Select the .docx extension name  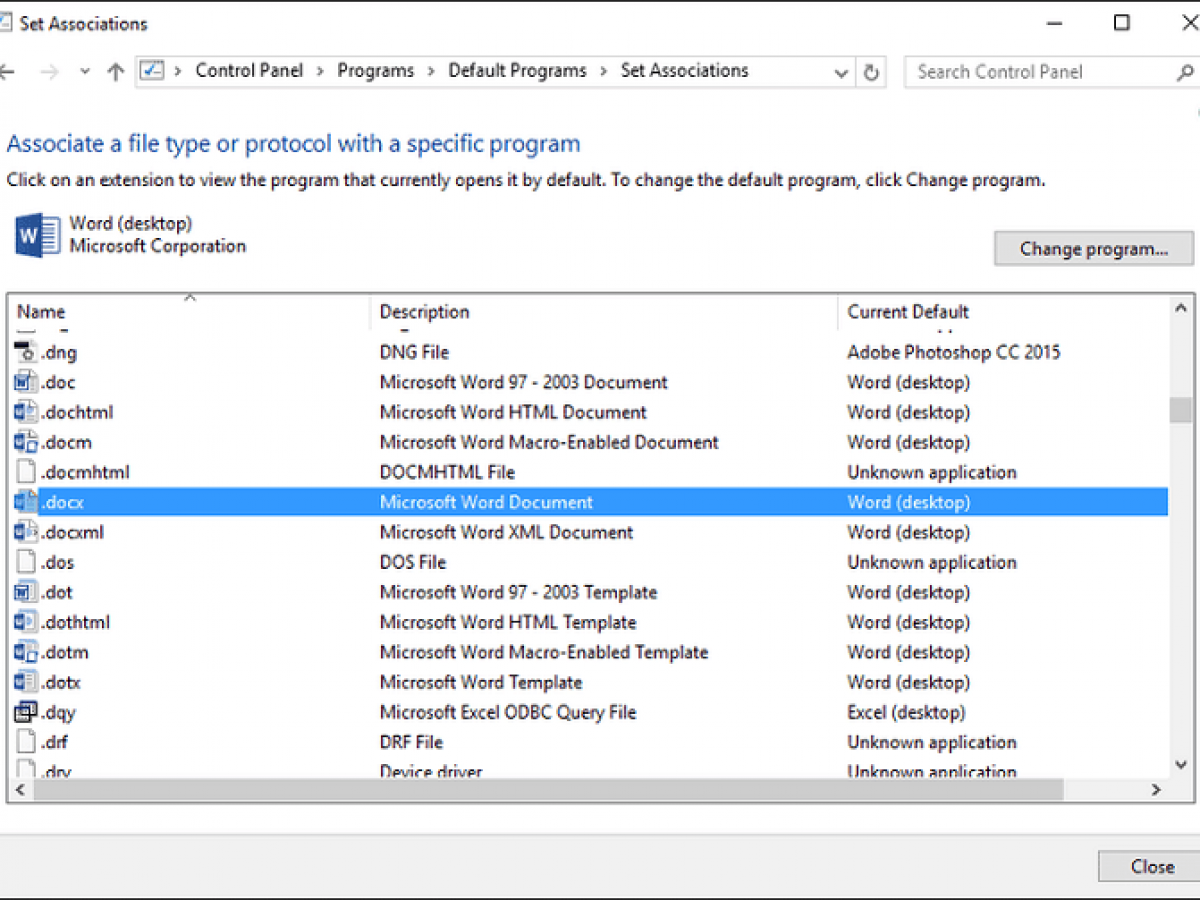62,502
